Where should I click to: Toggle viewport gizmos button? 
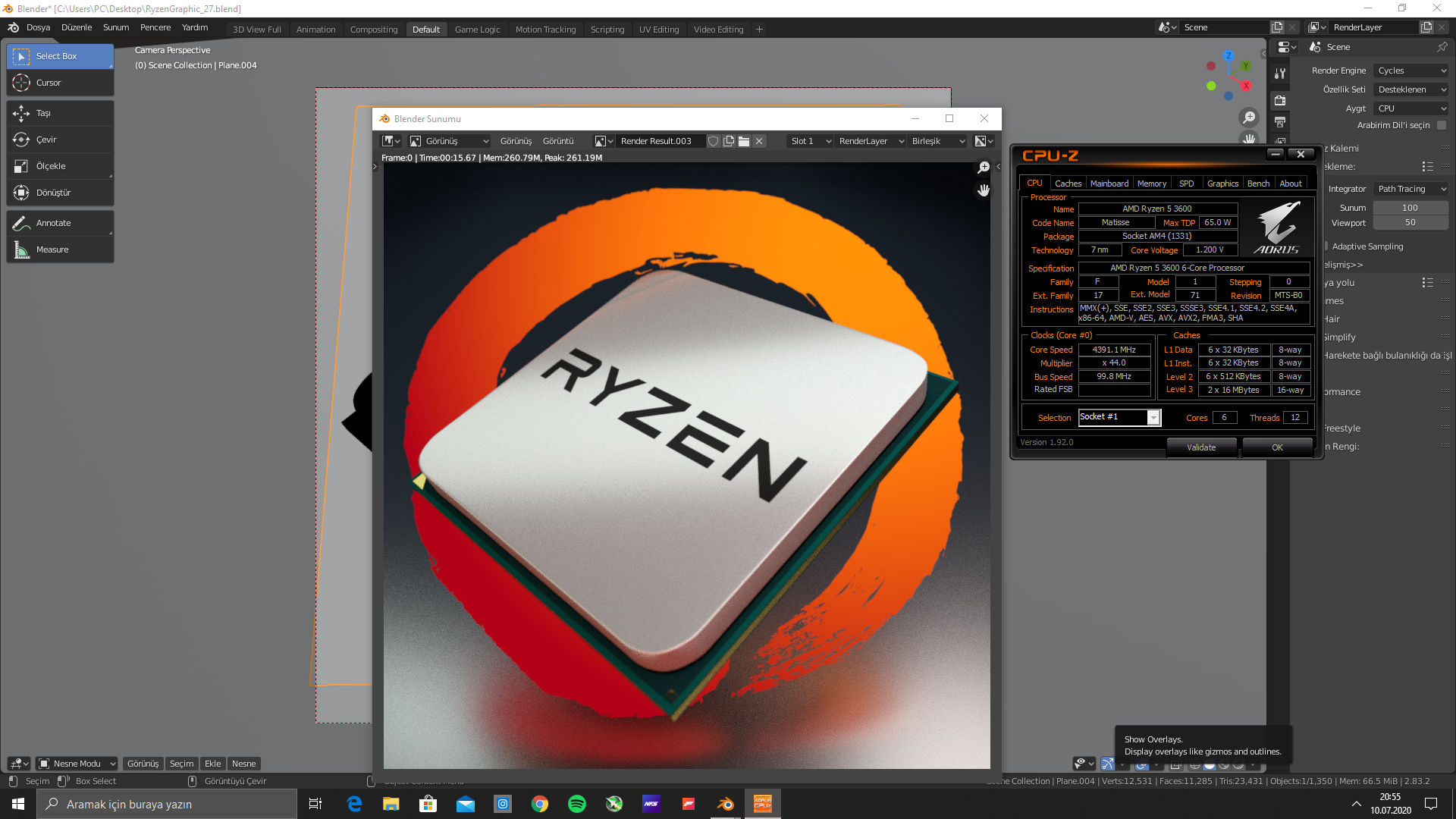[1108, 764]
